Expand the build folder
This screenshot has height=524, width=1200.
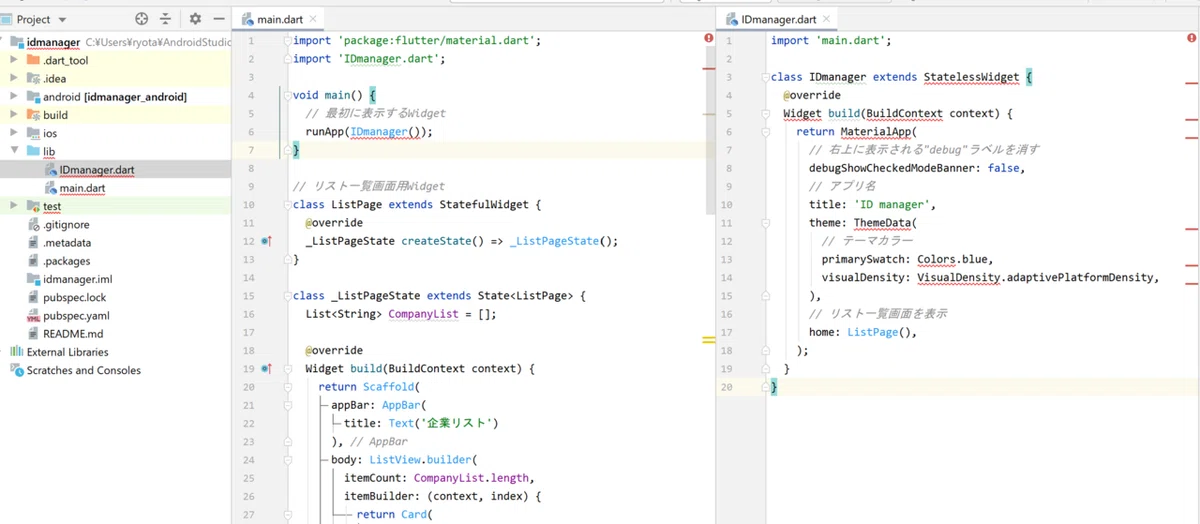[x=13, y=115]
